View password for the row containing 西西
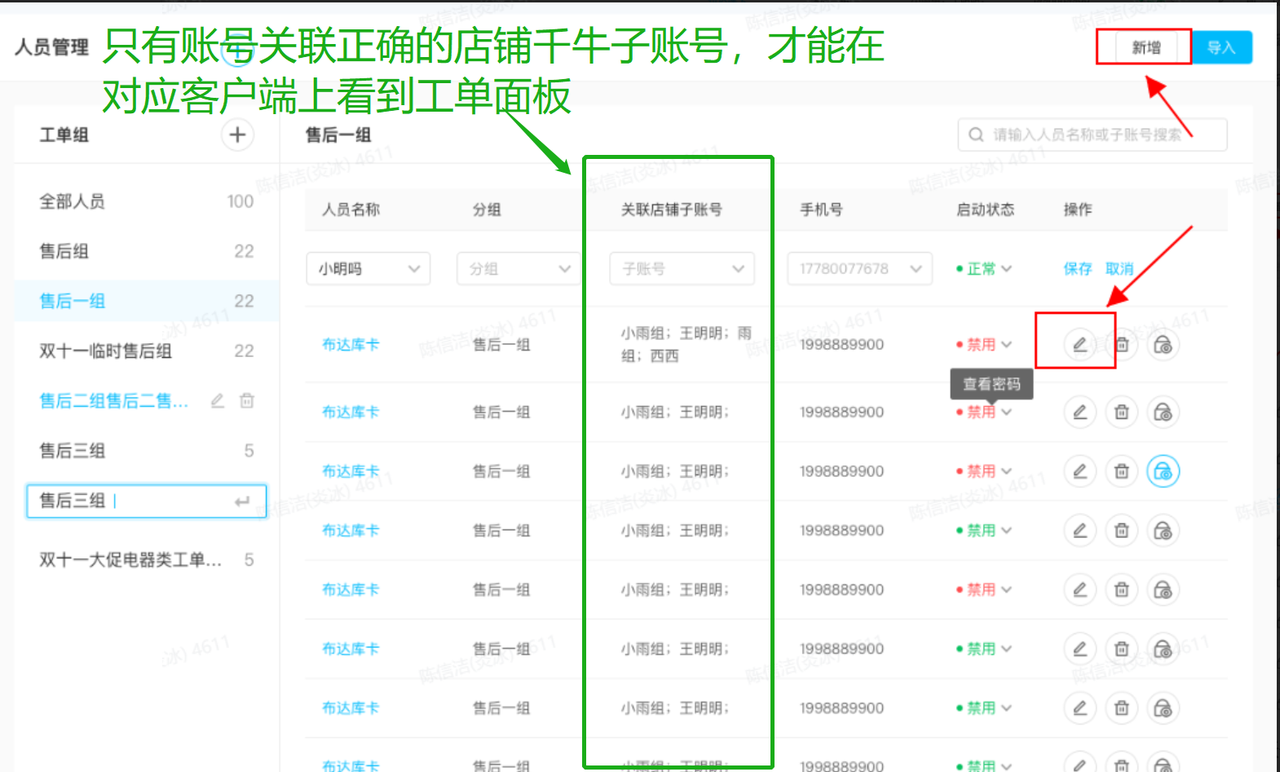This screenshot has height=772, width=1280. (x=1164, y=345)
